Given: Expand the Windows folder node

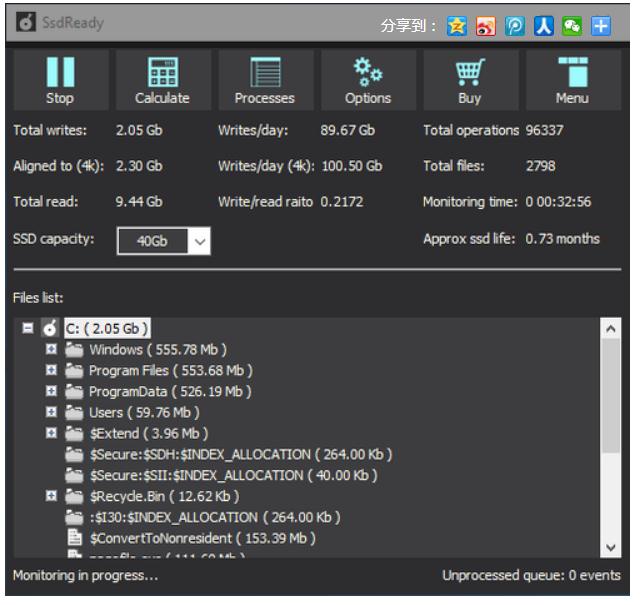Looking at the screenshot, I should point(51,349).
